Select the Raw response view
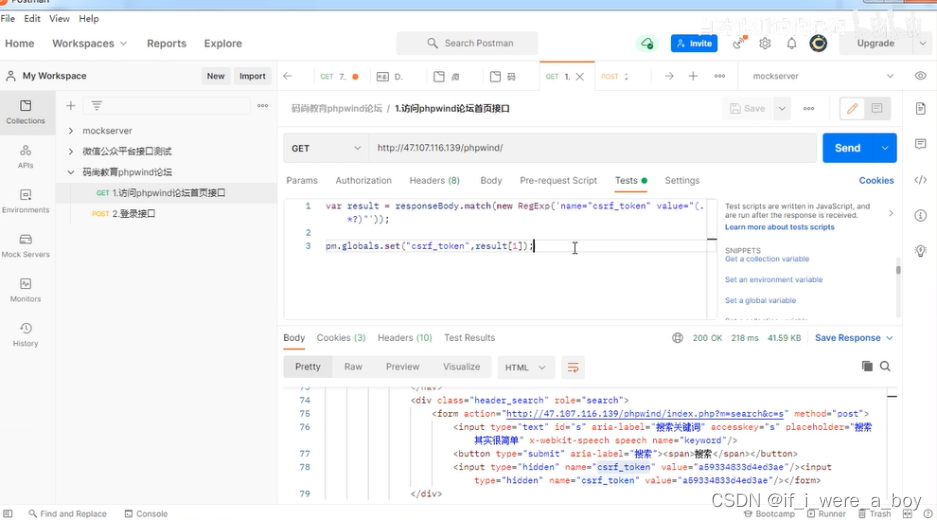This screenshot has width=937, height=520. pyautogui.click(x=353, y=367)
